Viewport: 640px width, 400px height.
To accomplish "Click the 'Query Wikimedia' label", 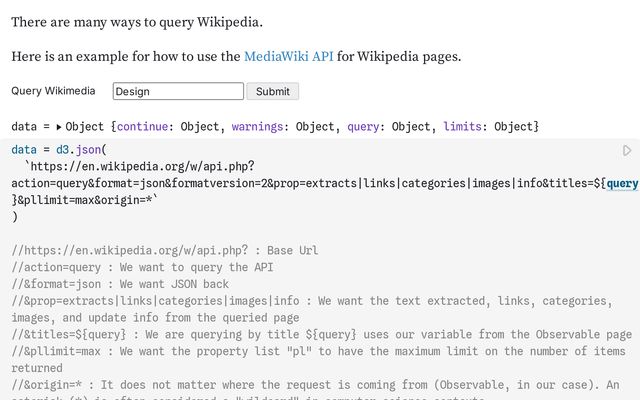I will pos(53,91).
